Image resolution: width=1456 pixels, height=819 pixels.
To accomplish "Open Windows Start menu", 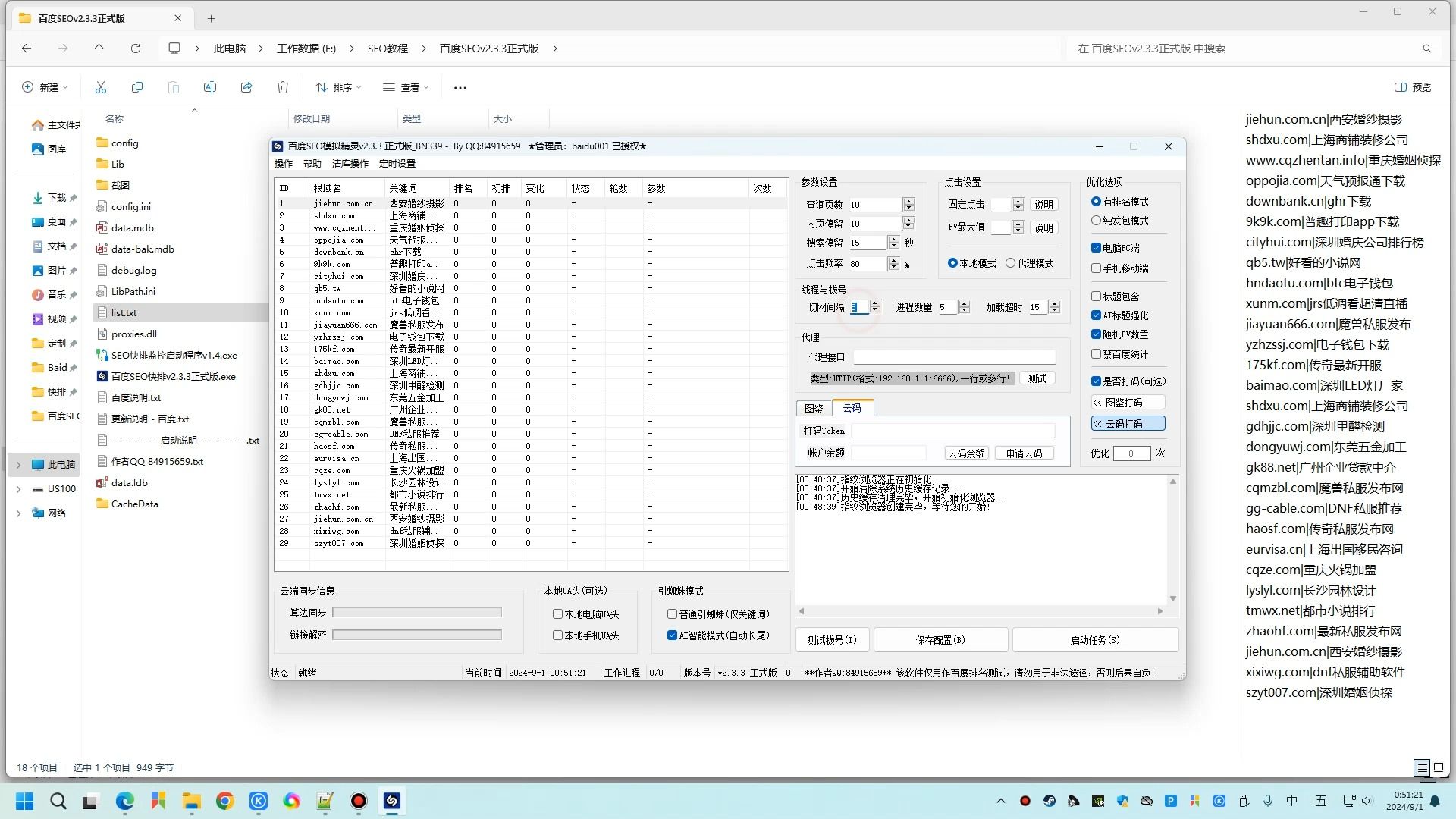I will click(x=24, y=801).
